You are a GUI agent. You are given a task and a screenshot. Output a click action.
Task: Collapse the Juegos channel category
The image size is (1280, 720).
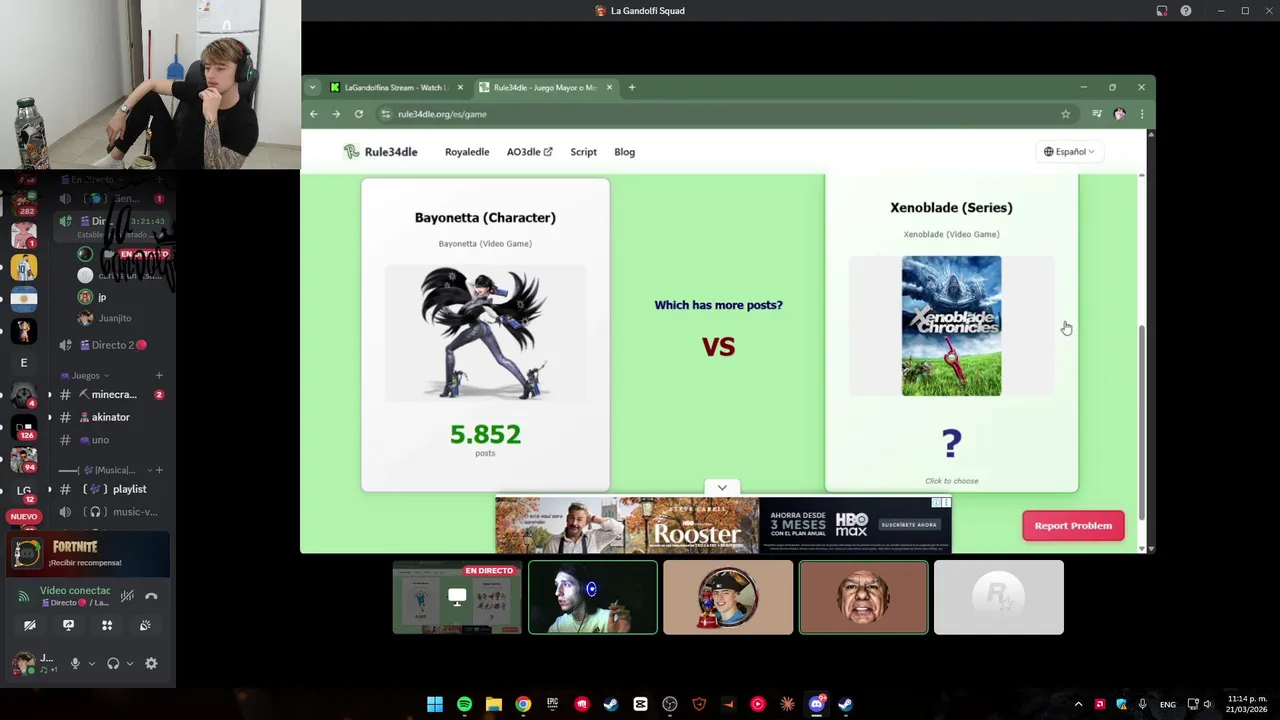pyautogui.click(x=90, y=376)
